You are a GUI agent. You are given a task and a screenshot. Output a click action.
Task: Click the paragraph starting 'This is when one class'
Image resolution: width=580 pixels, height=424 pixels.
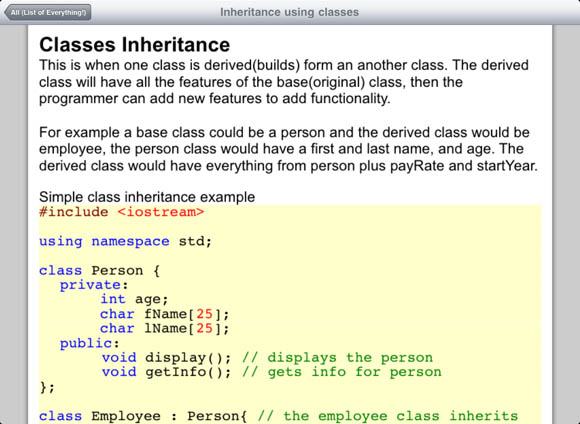click(x=284, y=82)
